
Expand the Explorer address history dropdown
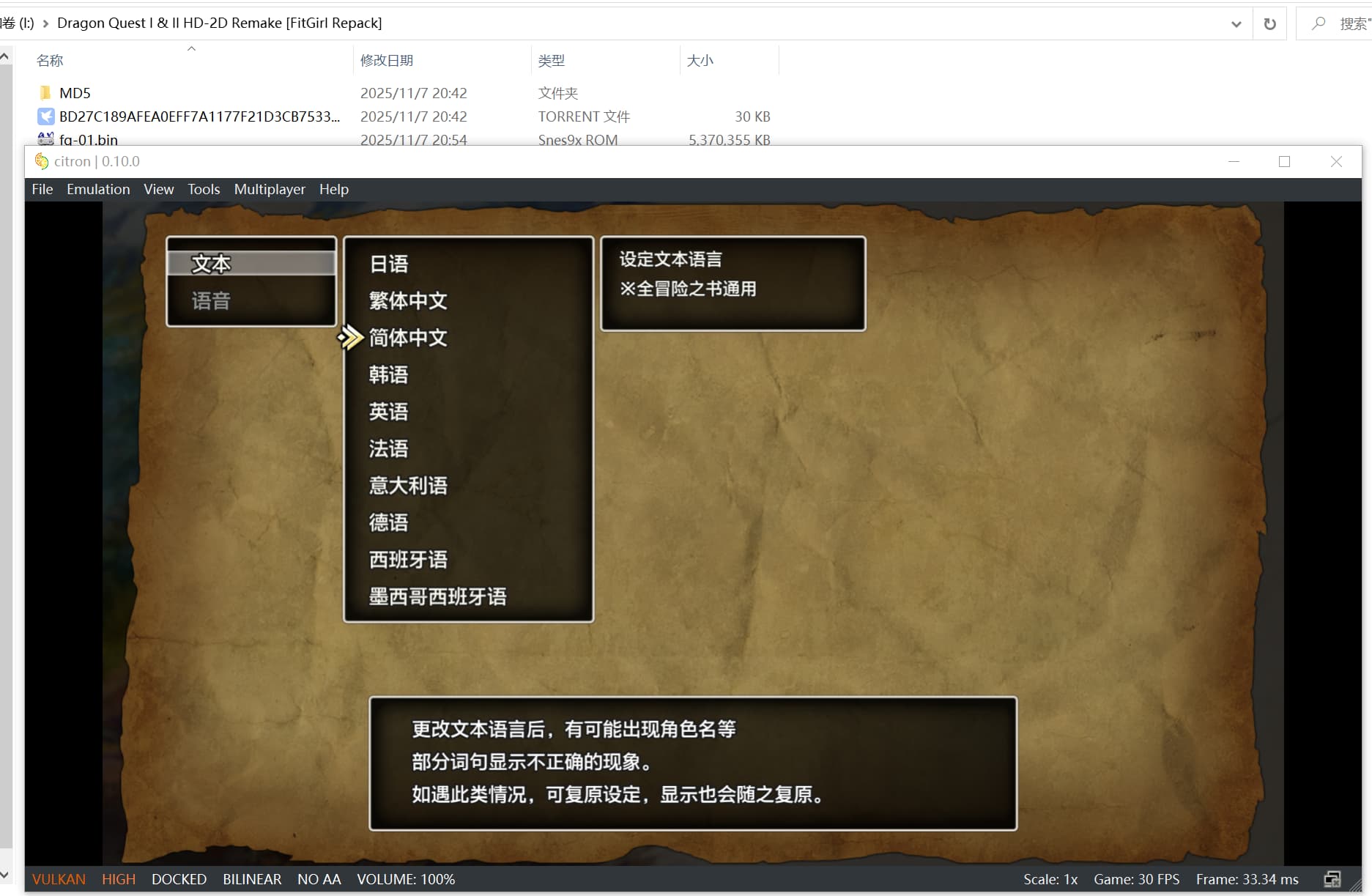click(x=1236, y=23)
